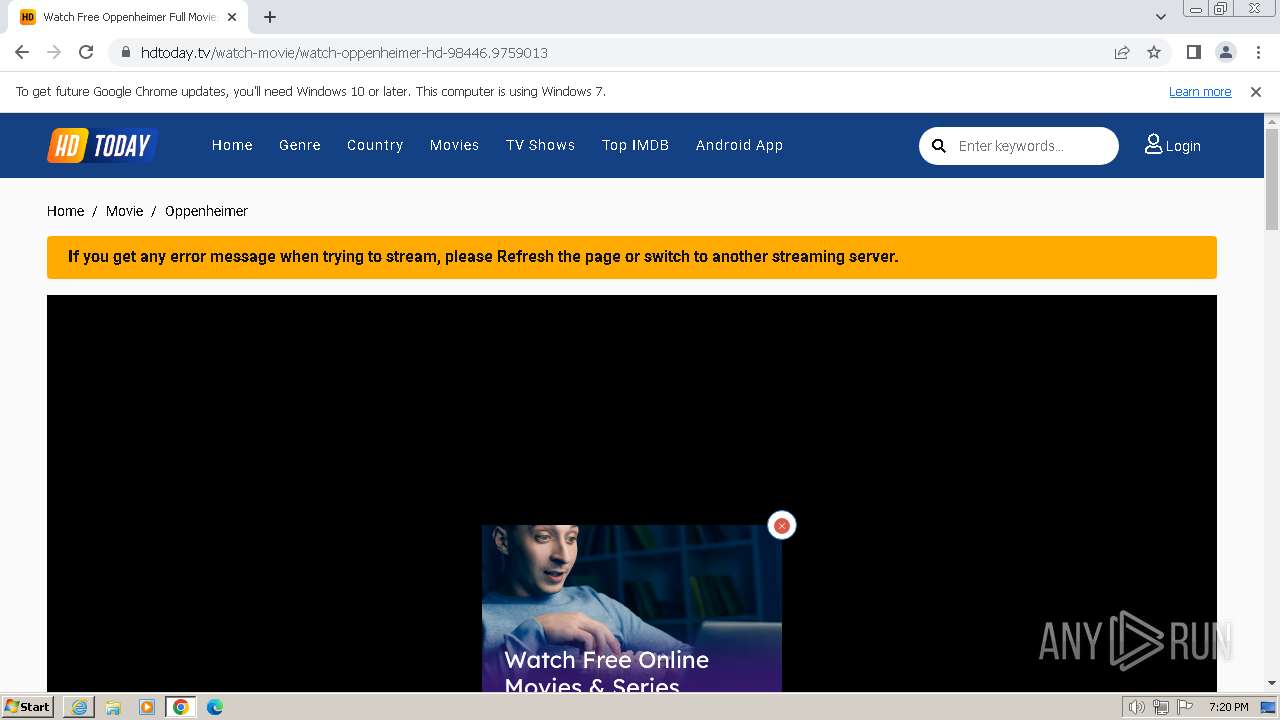Launch Internet Explorer from the taskbar

[79, 707]
